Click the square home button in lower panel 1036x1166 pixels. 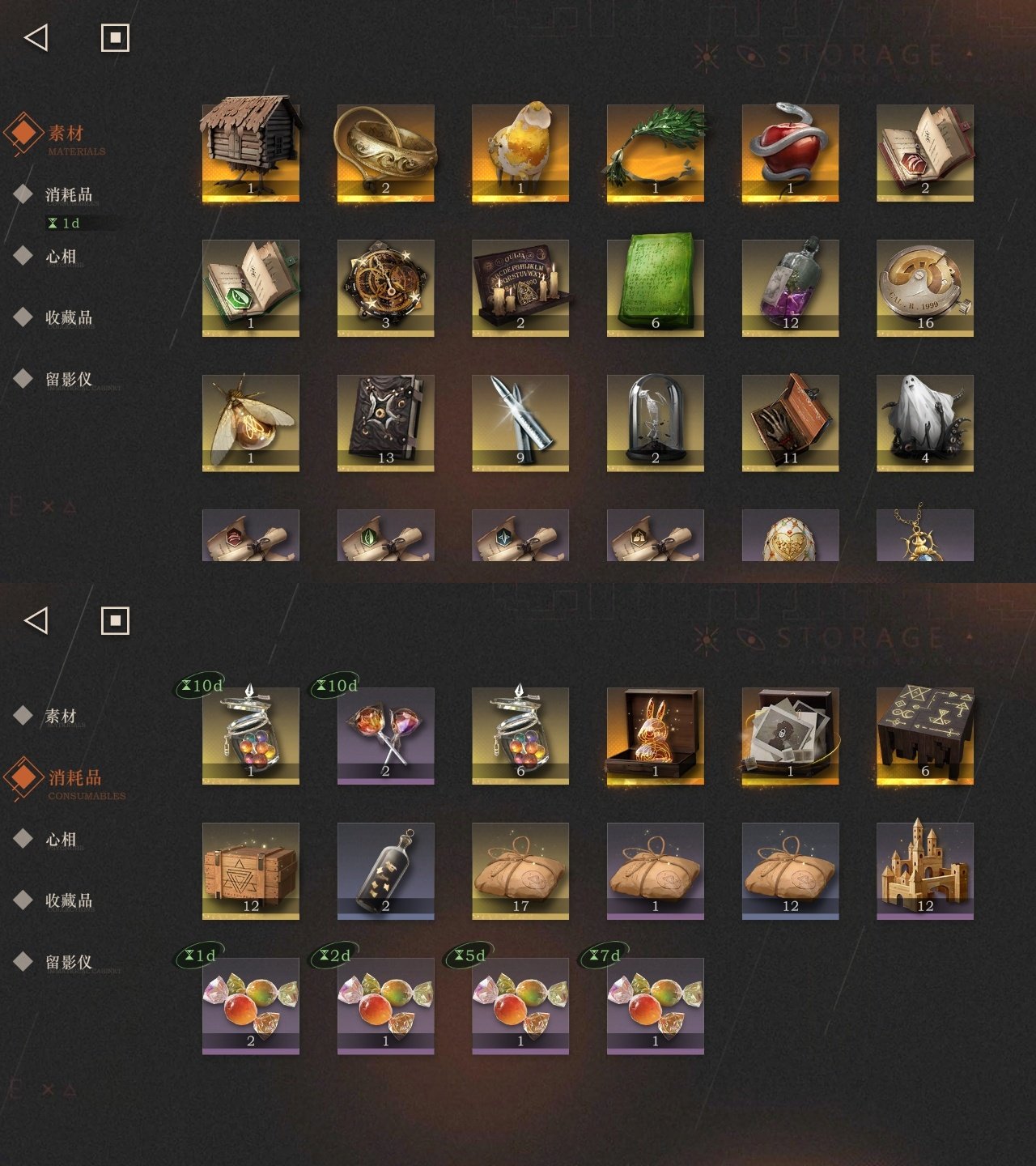(115, 621)
